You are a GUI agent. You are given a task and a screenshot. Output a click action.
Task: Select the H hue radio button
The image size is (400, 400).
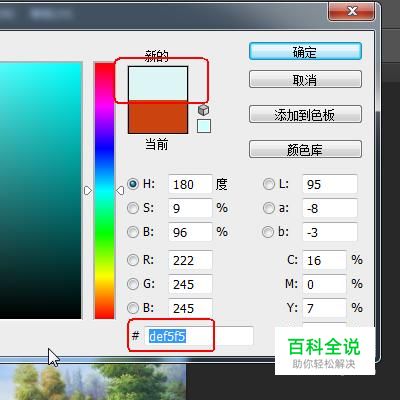pyautogui.click(x=133, y=184)
